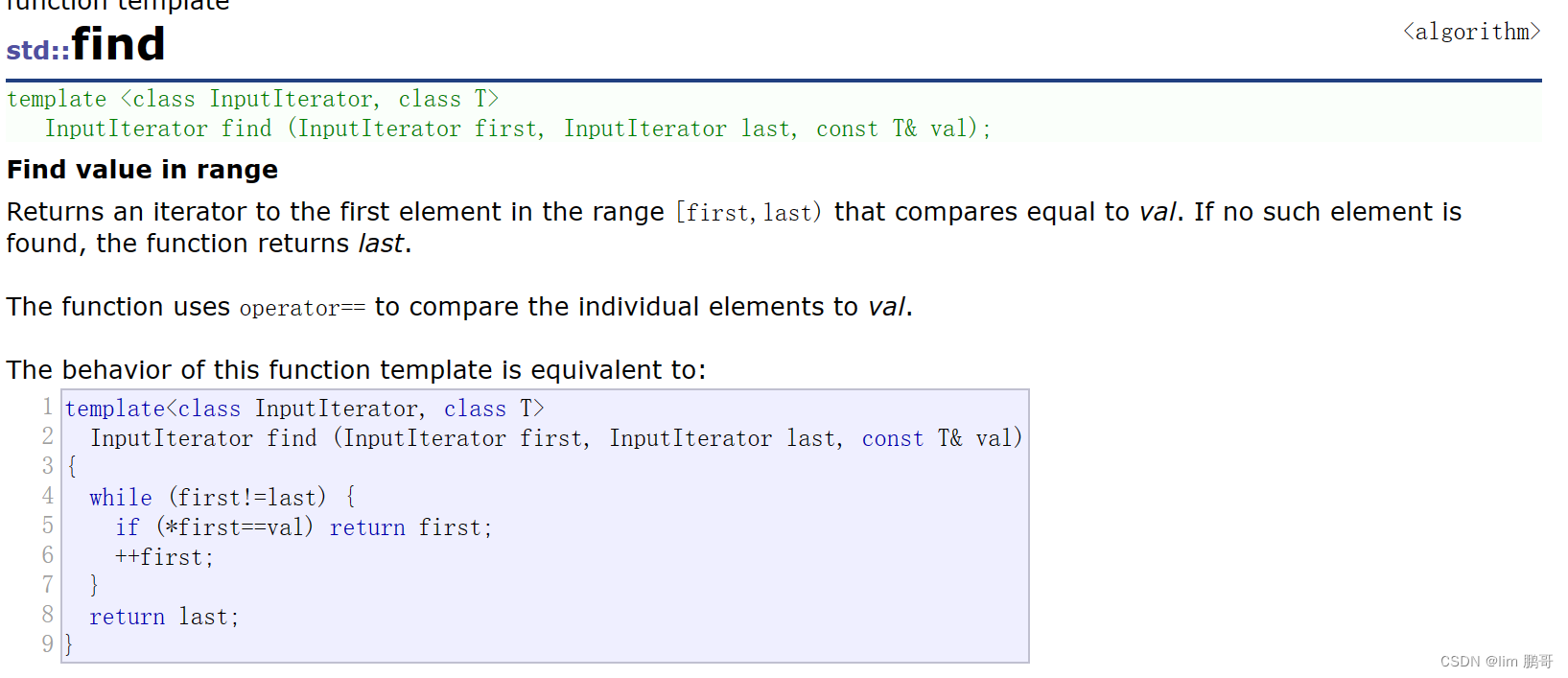Viewport: 1568px width, 678px height.
Task: Click the green prototype's 'const T& val);' parameter
Action: [x=902, y=129]
